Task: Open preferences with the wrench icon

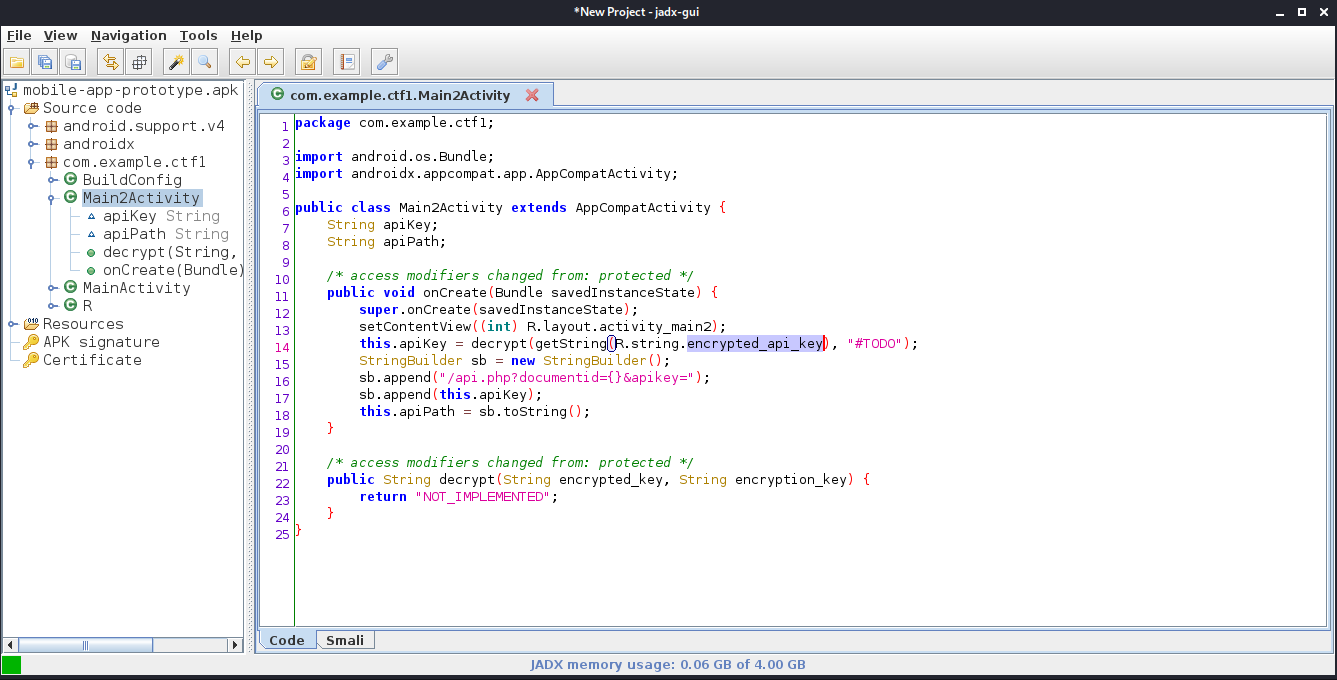Action: pos(384,62)
